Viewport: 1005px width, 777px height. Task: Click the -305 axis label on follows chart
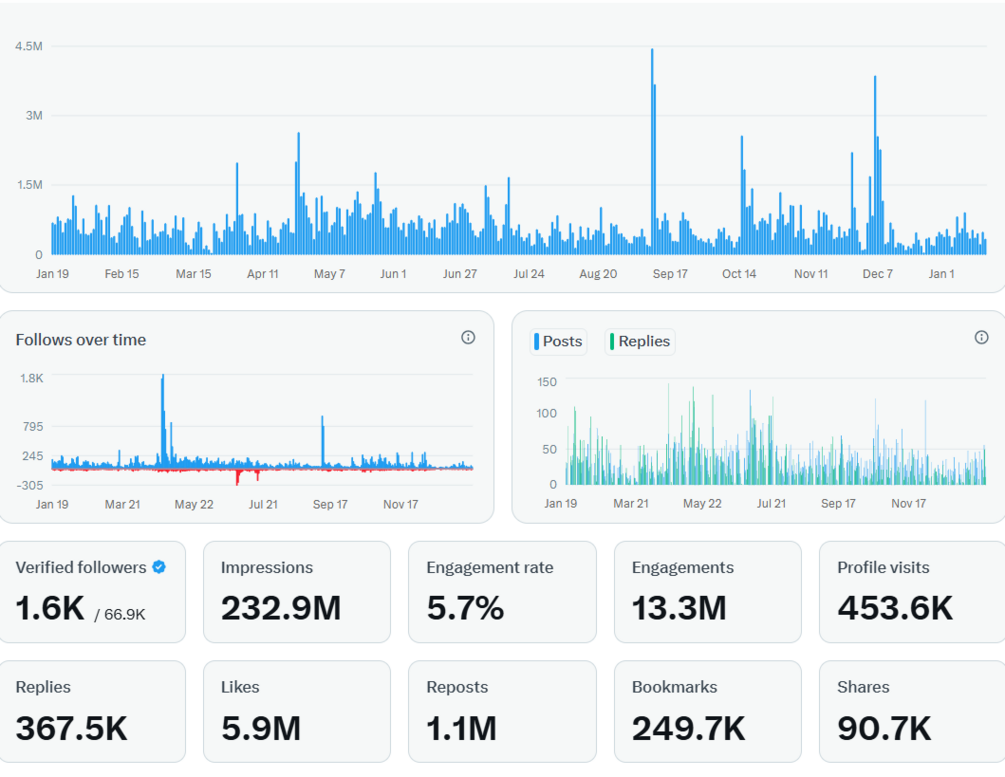point(30,485)
